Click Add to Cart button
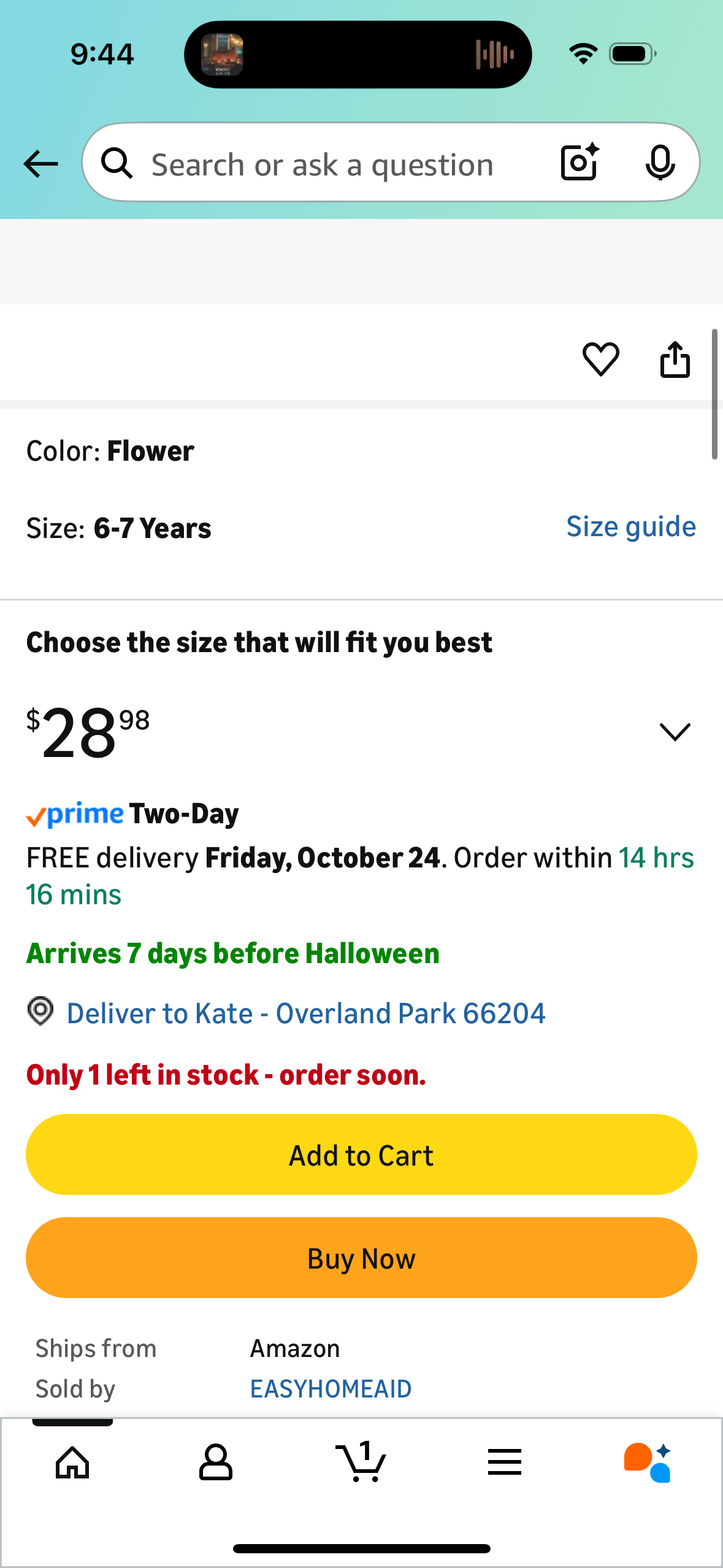 361,1155
